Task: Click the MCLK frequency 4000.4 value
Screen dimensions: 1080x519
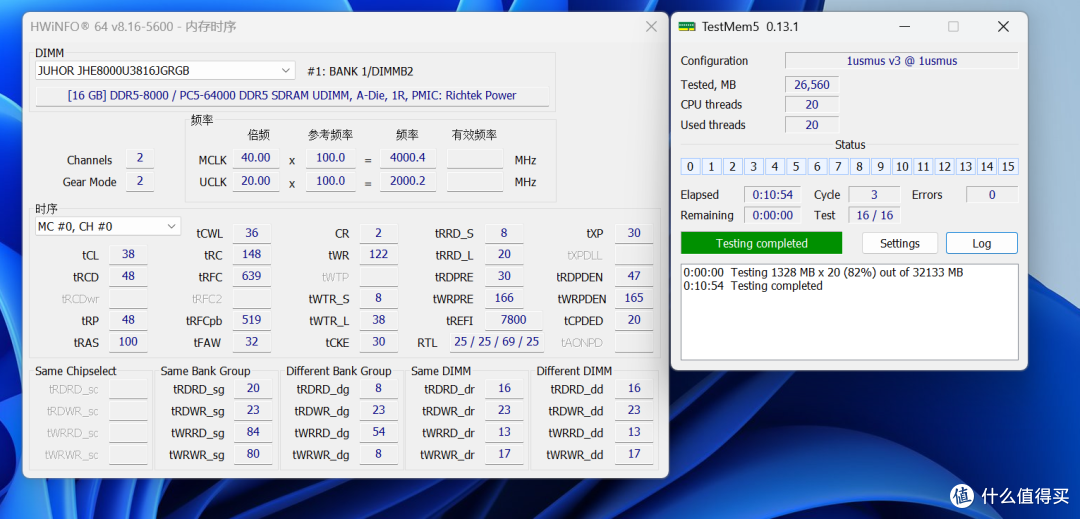Action: pos(408,158)
